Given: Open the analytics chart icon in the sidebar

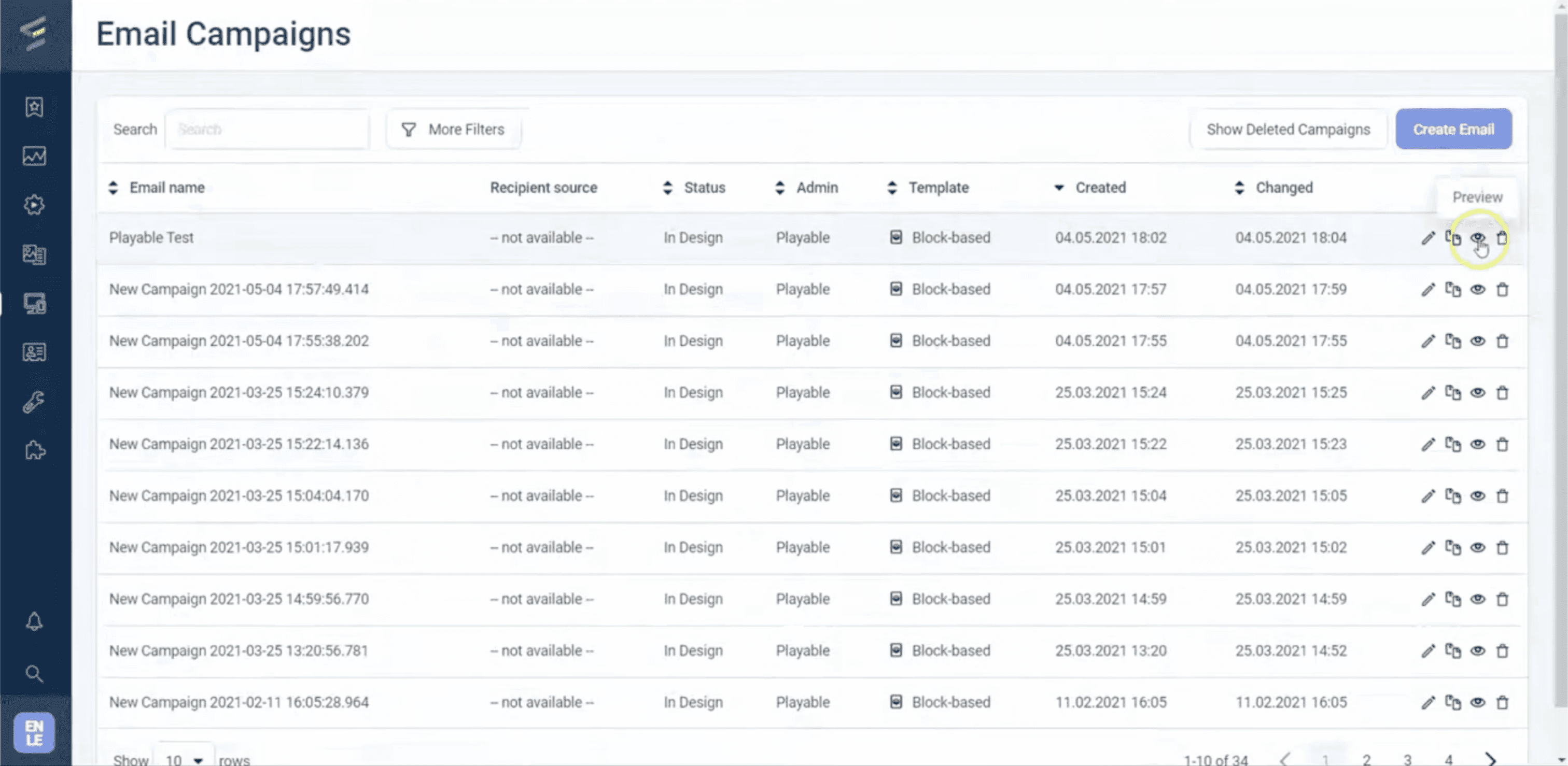Looking at the screenshot, I should (x=34, y=157).
